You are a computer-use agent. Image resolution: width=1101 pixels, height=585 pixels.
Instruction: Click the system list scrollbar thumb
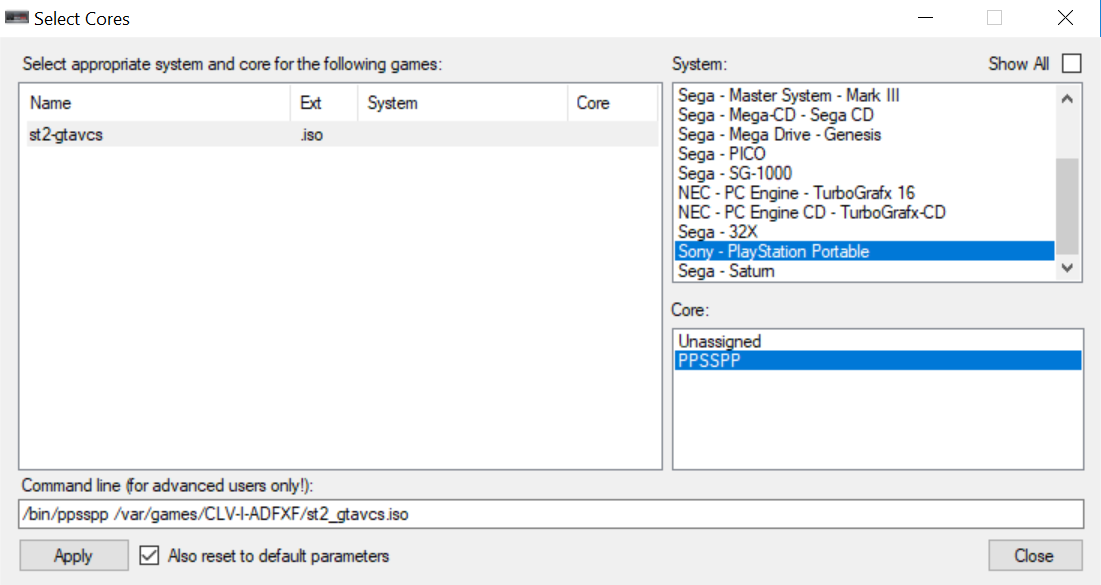[1067, 205]
